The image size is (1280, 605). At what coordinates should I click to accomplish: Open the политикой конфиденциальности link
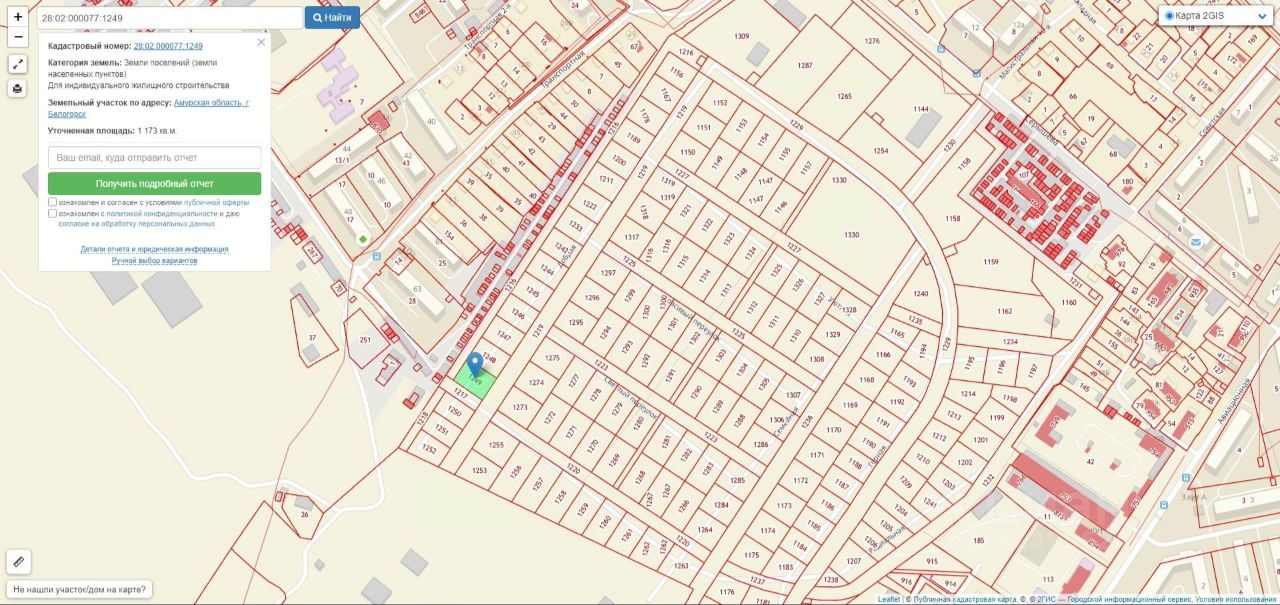point(162,213)
